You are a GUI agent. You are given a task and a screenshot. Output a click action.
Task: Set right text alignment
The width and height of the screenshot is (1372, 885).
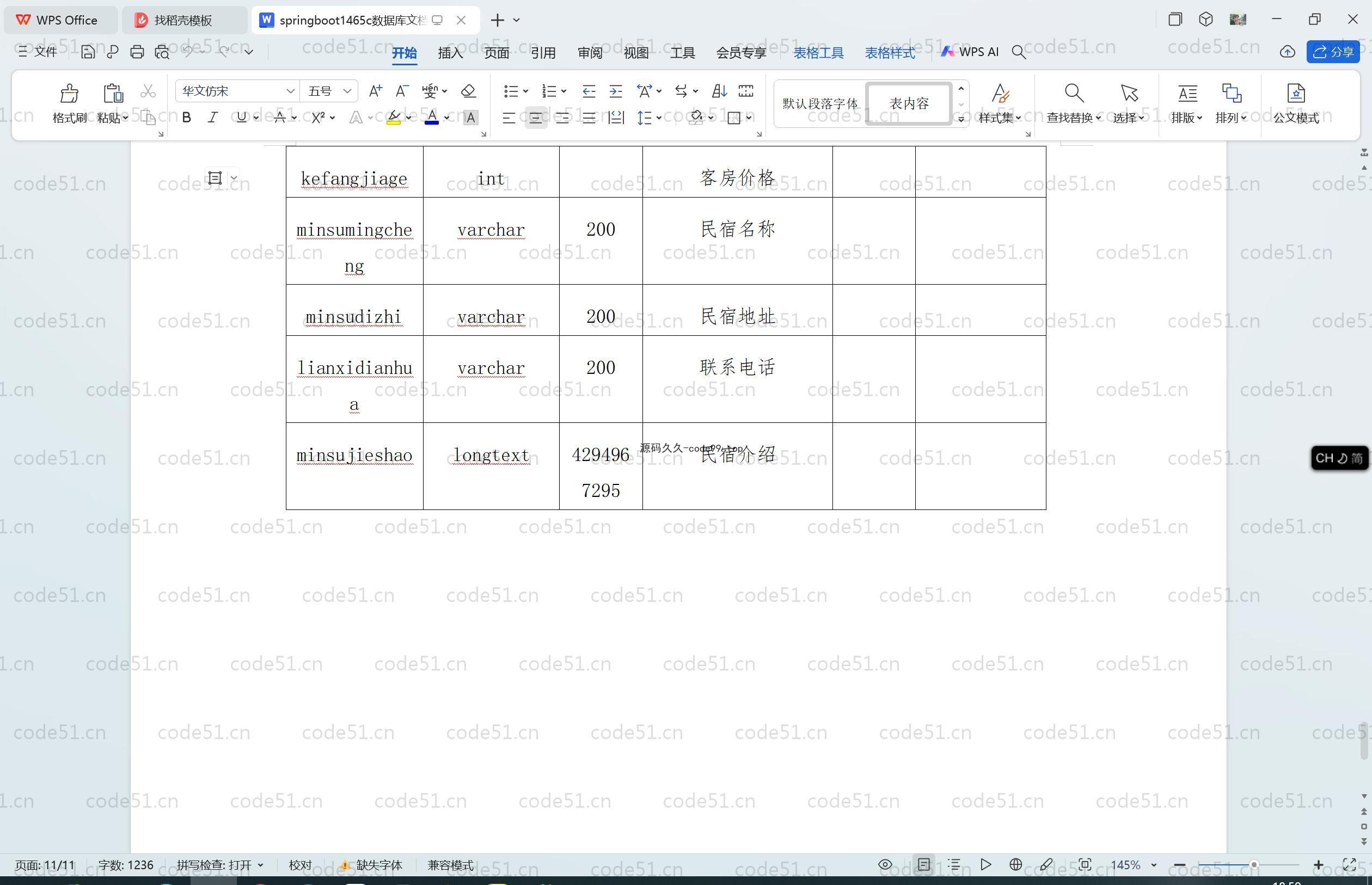(x=562, y=118)
